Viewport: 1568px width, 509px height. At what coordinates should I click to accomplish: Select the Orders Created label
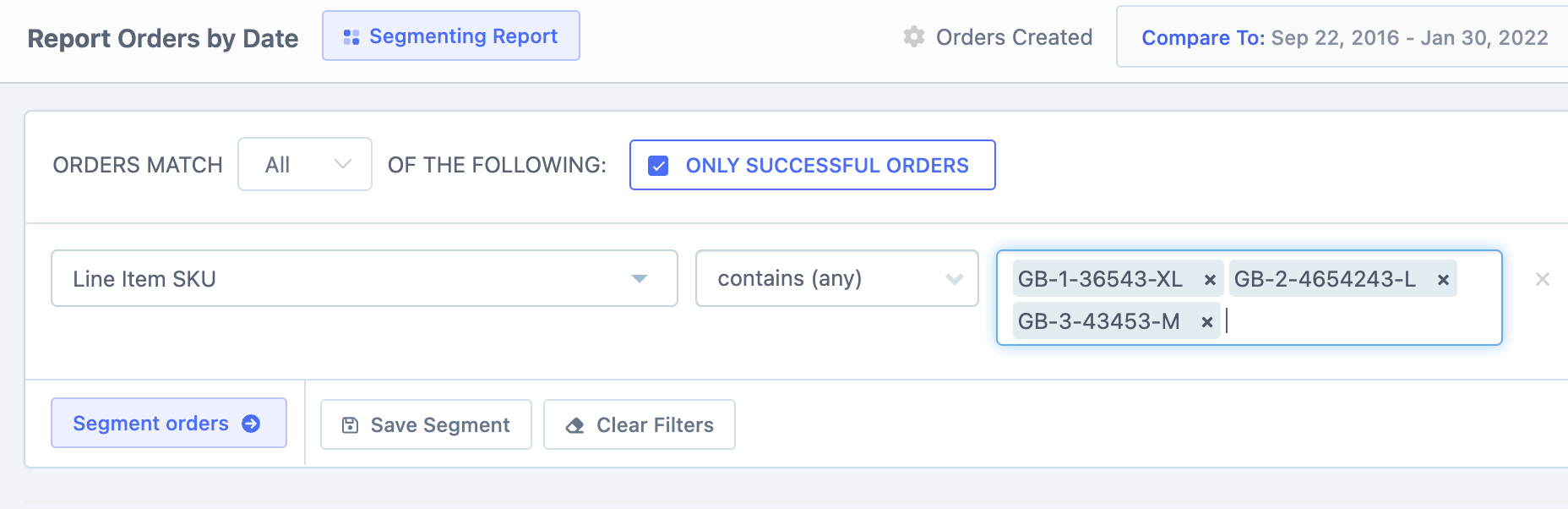(x=1012, y=37)
